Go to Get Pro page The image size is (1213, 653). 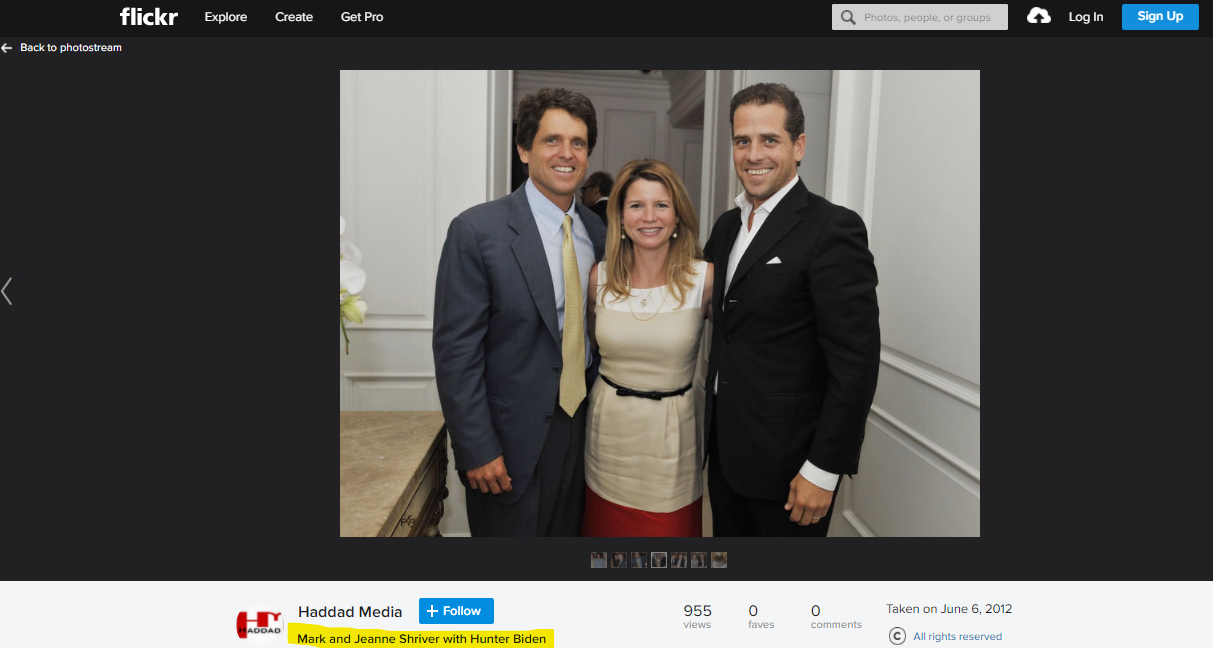coord(362,17)
